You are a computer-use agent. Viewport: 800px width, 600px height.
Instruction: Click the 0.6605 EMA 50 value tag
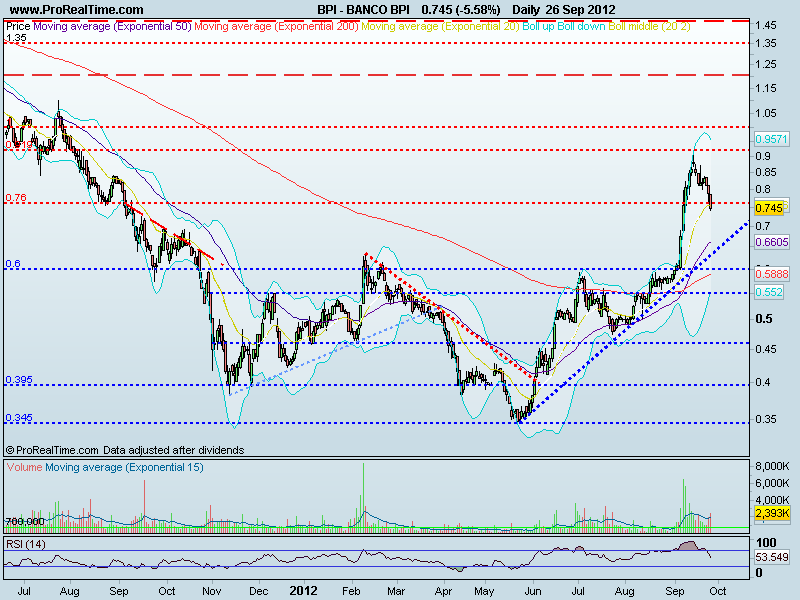coord(771,242)
